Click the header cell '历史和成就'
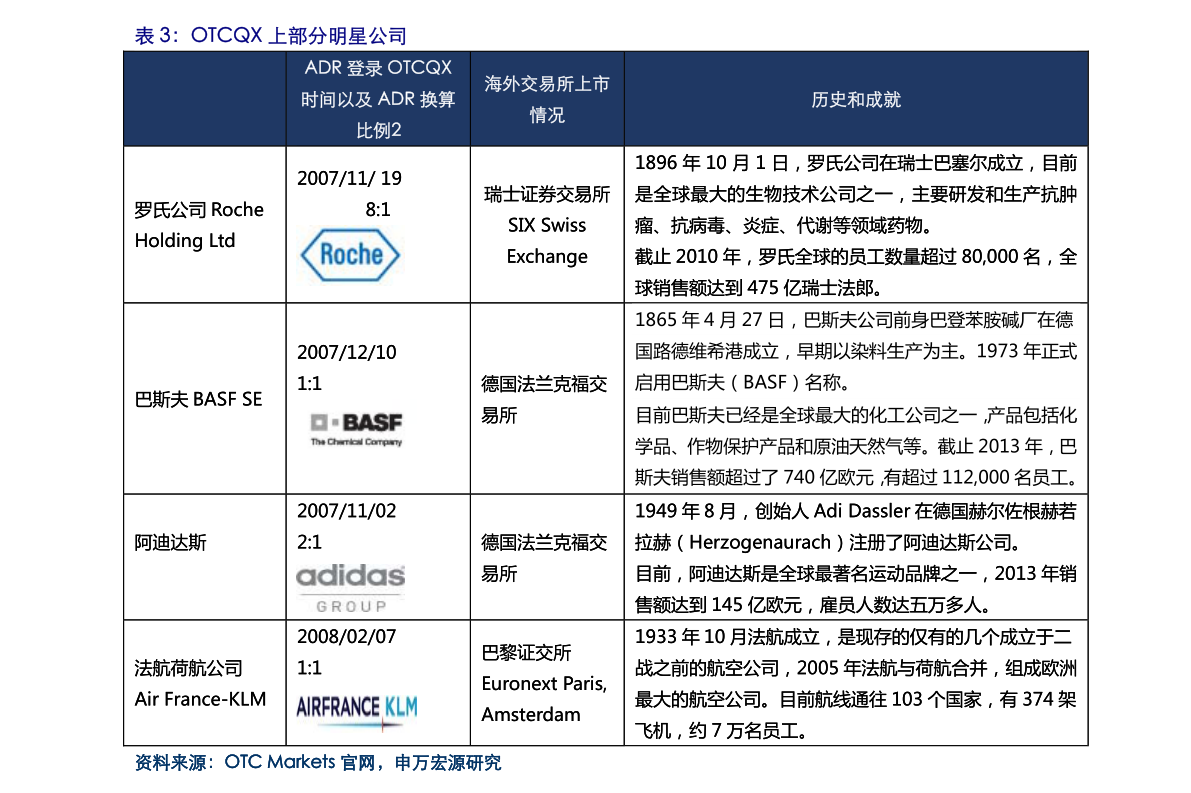 pyautogui.click(x=856, y=99)
